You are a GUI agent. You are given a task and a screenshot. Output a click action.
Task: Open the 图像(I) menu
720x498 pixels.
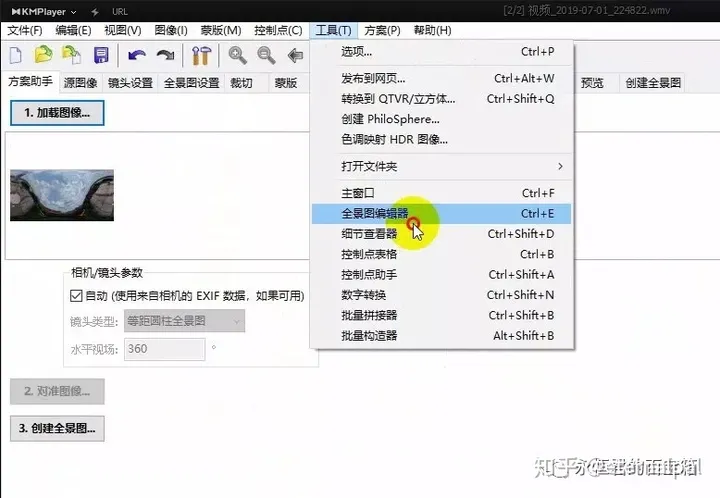pos(171,30)
